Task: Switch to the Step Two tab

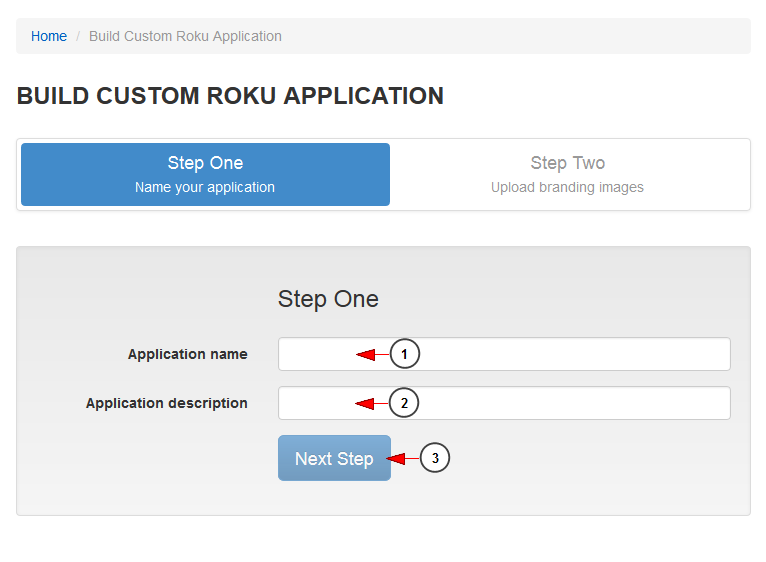Action: coord(567,174)
